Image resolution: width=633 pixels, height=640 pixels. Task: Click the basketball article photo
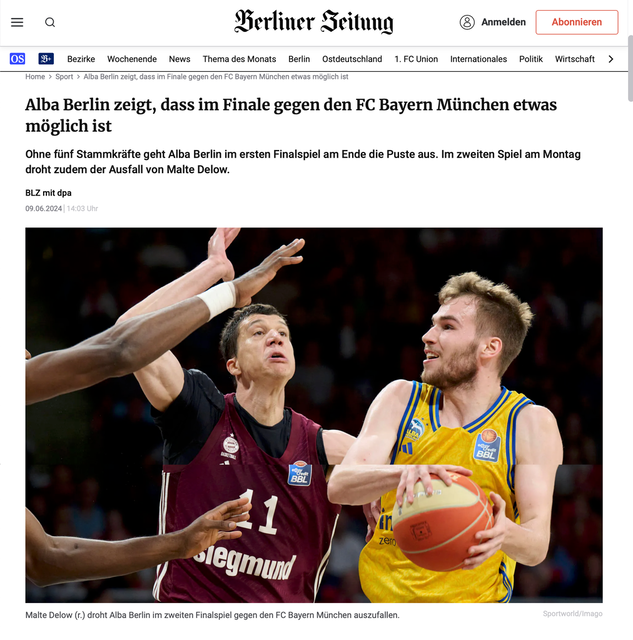(x=314, y=415)
